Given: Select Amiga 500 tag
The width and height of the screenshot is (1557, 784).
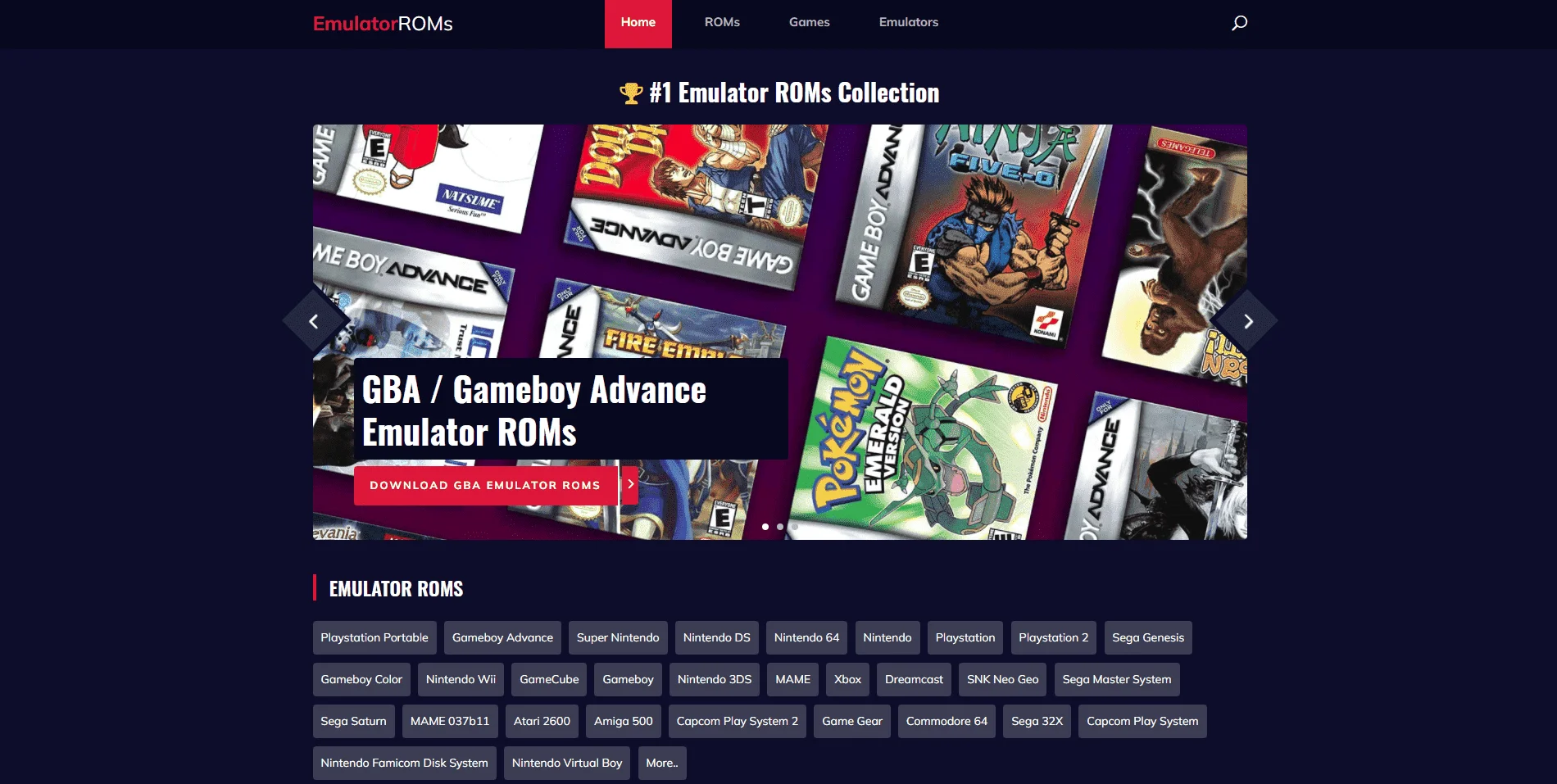Looking at the screenshot, I should click(624, 721).
